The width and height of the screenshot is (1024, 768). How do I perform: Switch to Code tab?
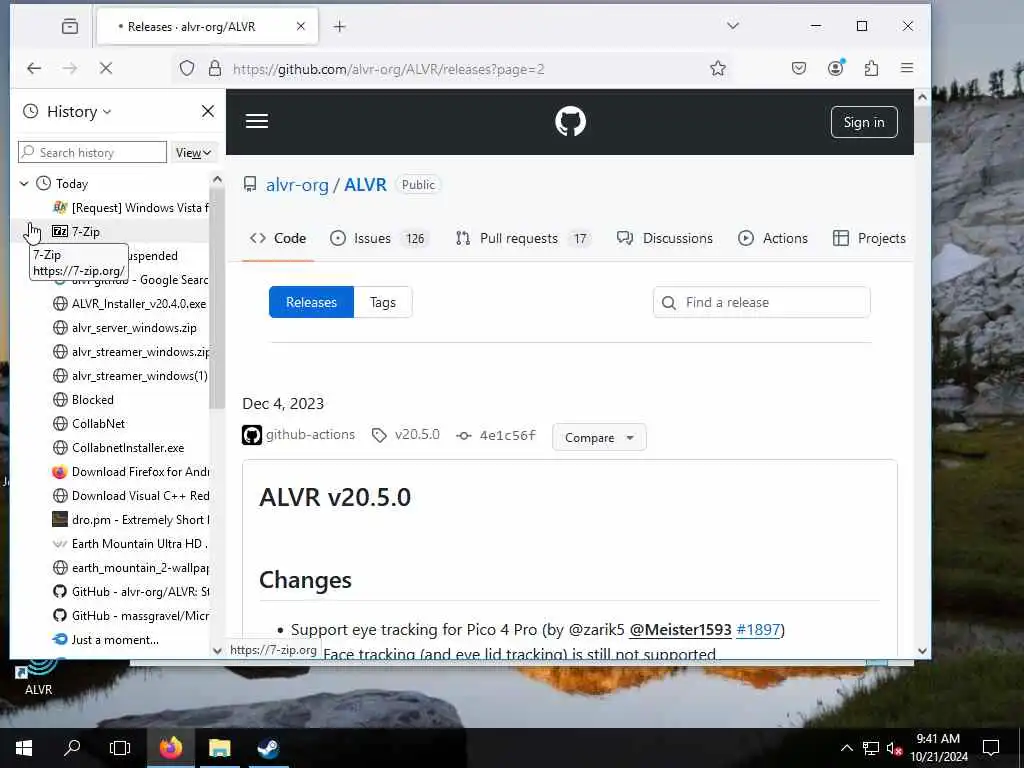278,238
